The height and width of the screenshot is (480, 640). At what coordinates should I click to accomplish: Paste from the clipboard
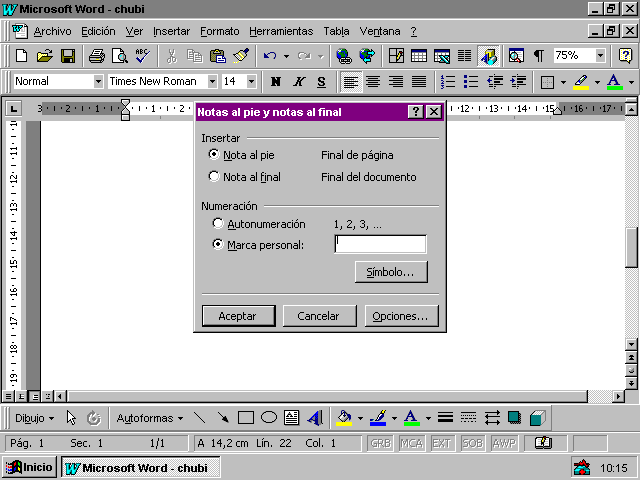pos(218,56)
